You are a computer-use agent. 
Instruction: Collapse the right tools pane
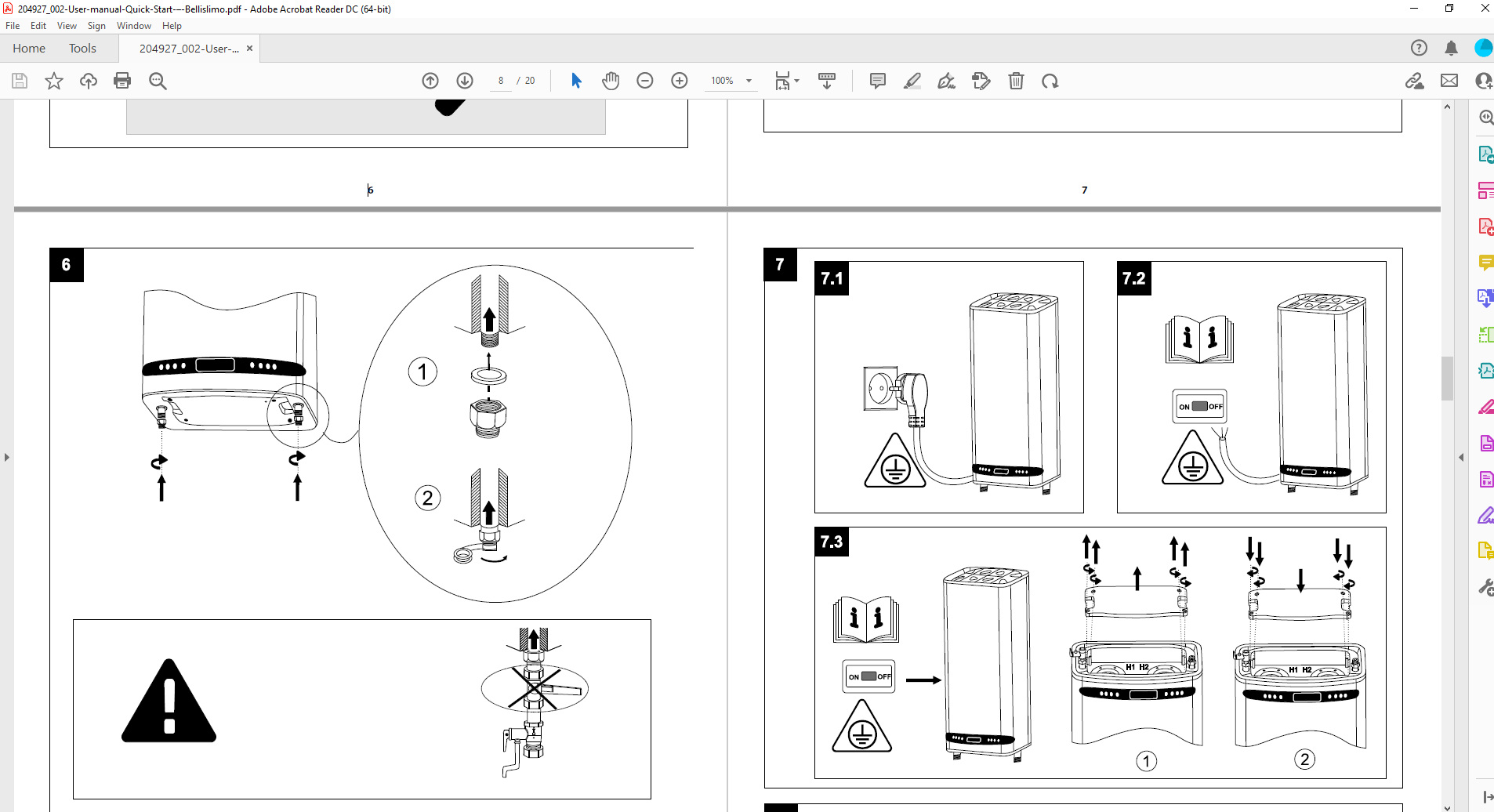1461,457
